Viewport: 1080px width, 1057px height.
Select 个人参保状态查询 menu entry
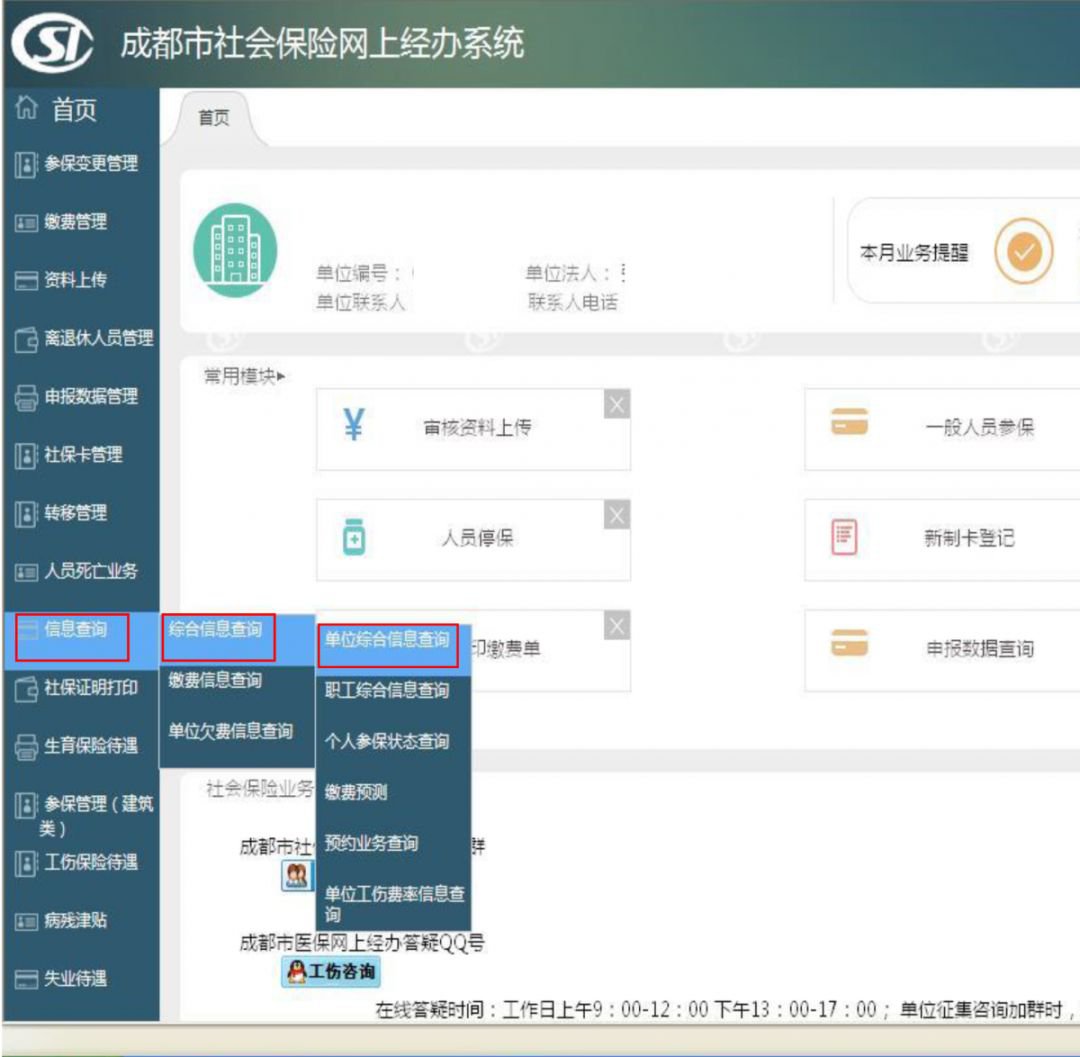coord(387,742)
